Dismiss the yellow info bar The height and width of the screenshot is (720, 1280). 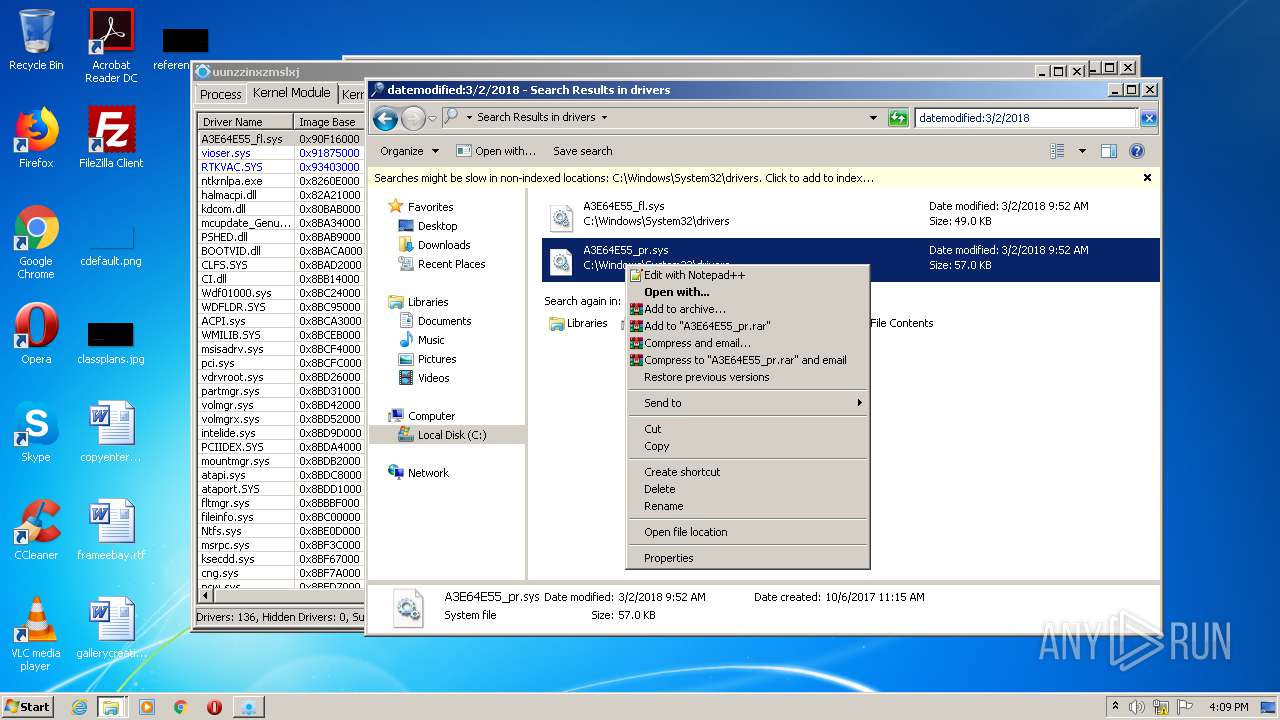click(1147, 178)
